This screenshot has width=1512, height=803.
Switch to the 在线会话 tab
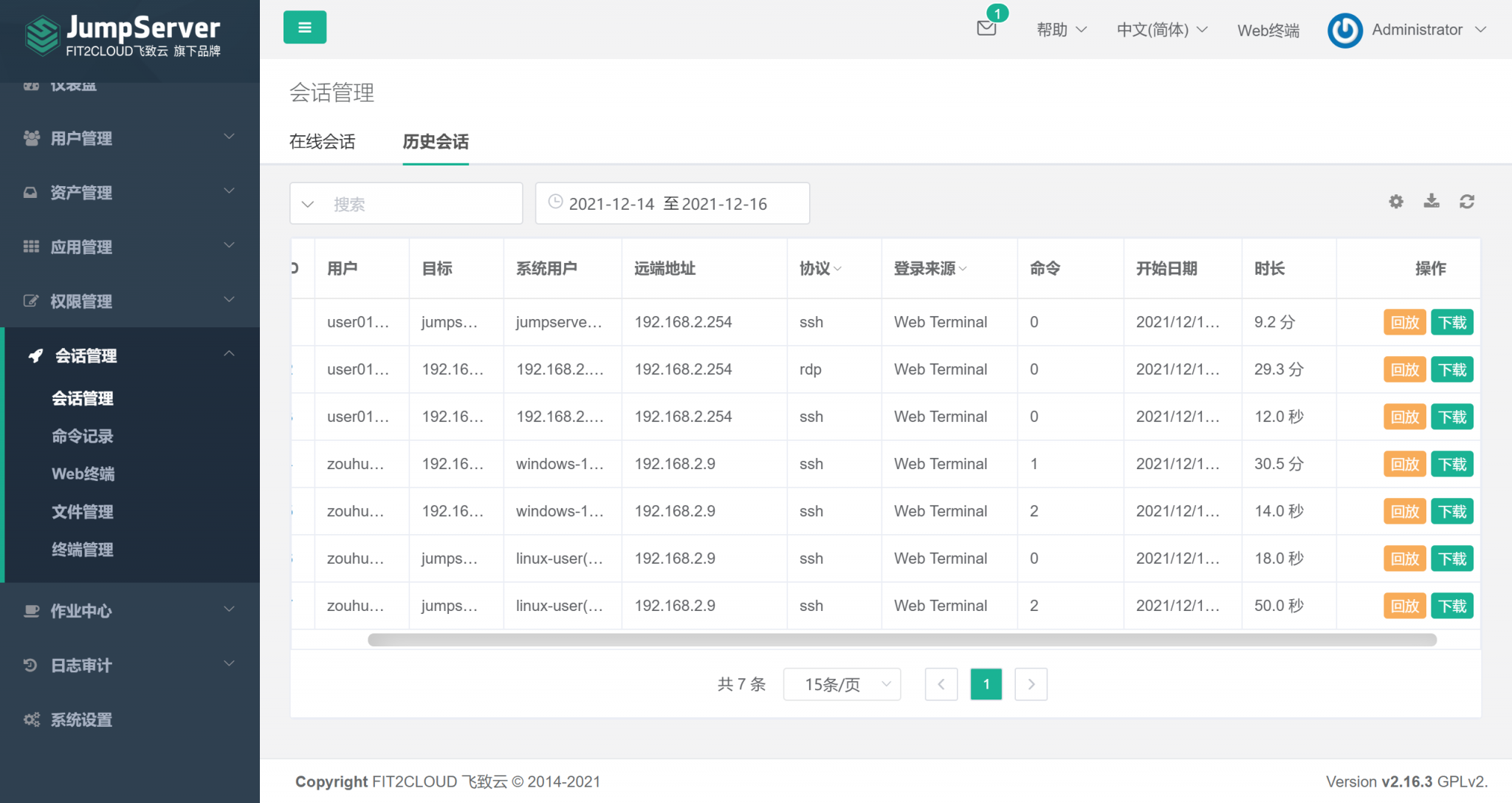pyautogui.click(x=323, y=142)
